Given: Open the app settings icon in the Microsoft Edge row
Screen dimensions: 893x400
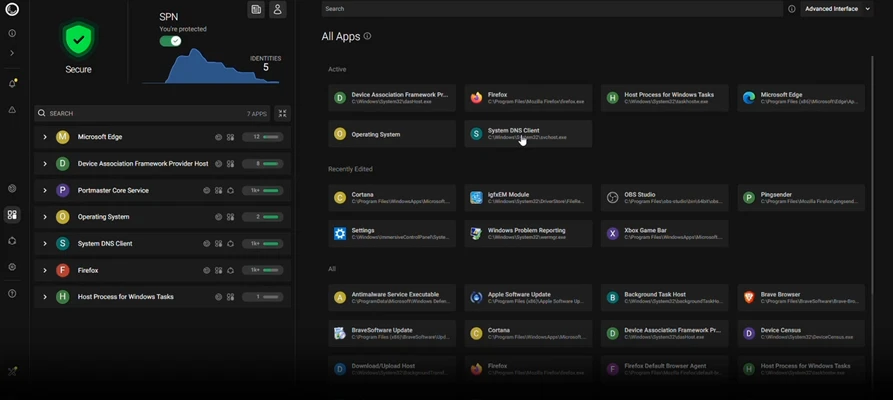Looking at the screenshot, I should [x=231, y=137].
